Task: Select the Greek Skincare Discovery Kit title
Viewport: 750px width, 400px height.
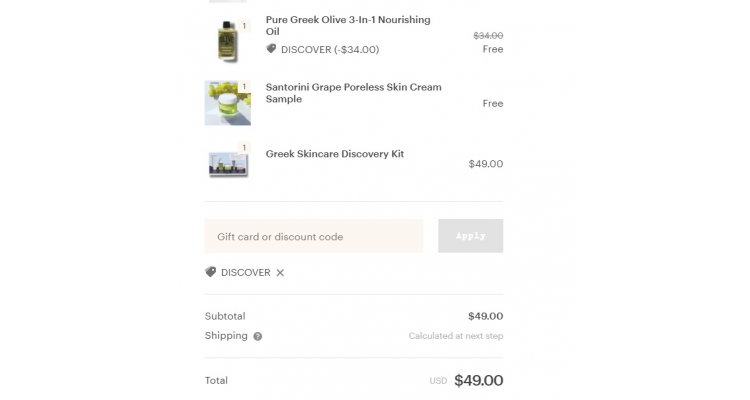Action: (x=335, y=154)
